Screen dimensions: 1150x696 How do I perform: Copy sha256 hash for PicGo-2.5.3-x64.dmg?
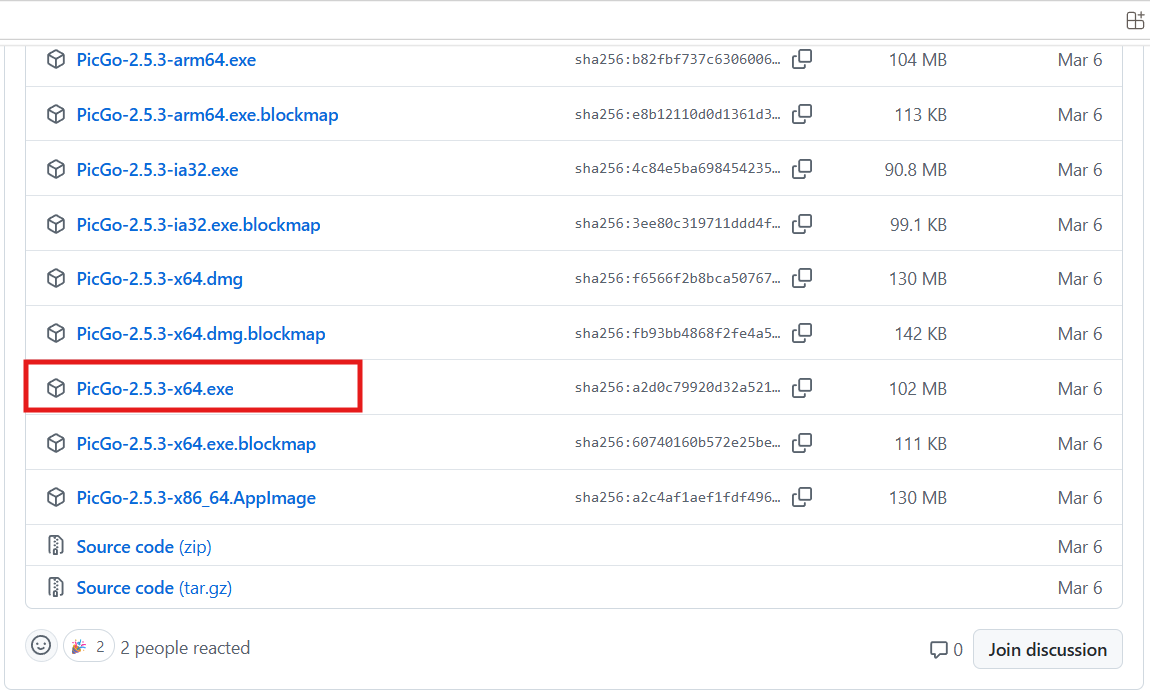point(802,278)
